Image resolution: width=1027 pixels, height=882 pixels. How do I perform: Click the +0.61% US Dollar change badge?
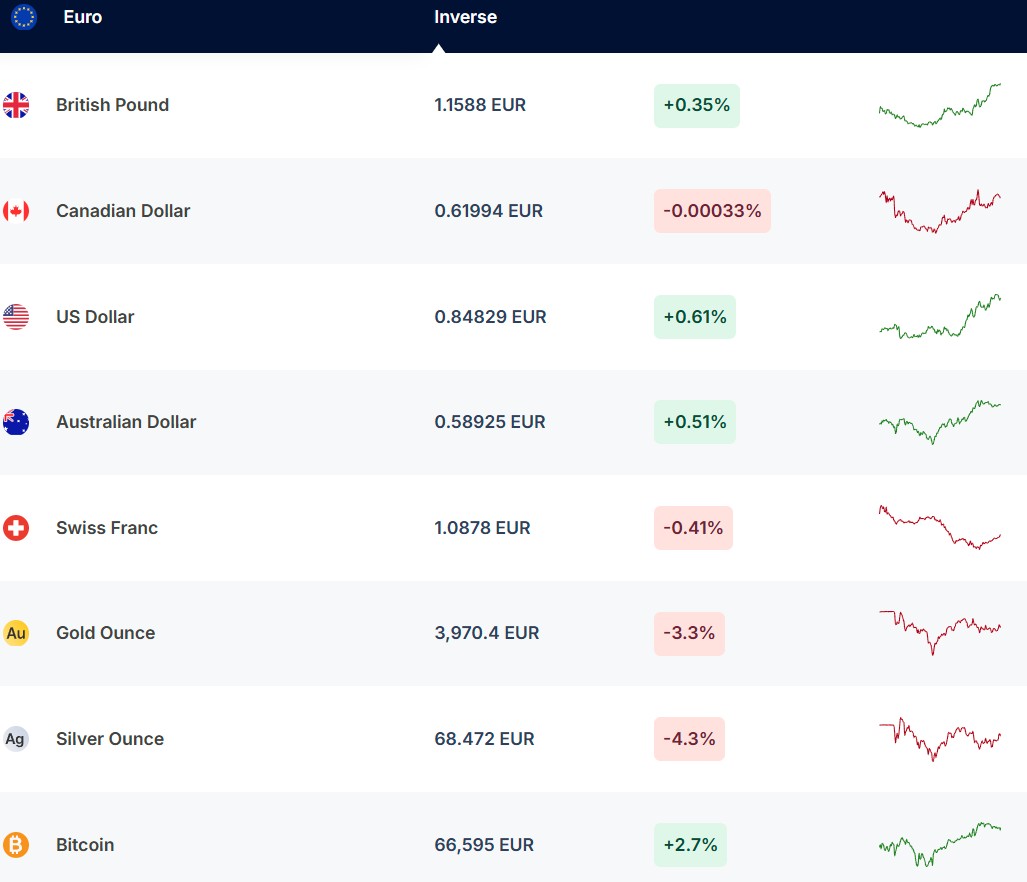pos(694,317)
